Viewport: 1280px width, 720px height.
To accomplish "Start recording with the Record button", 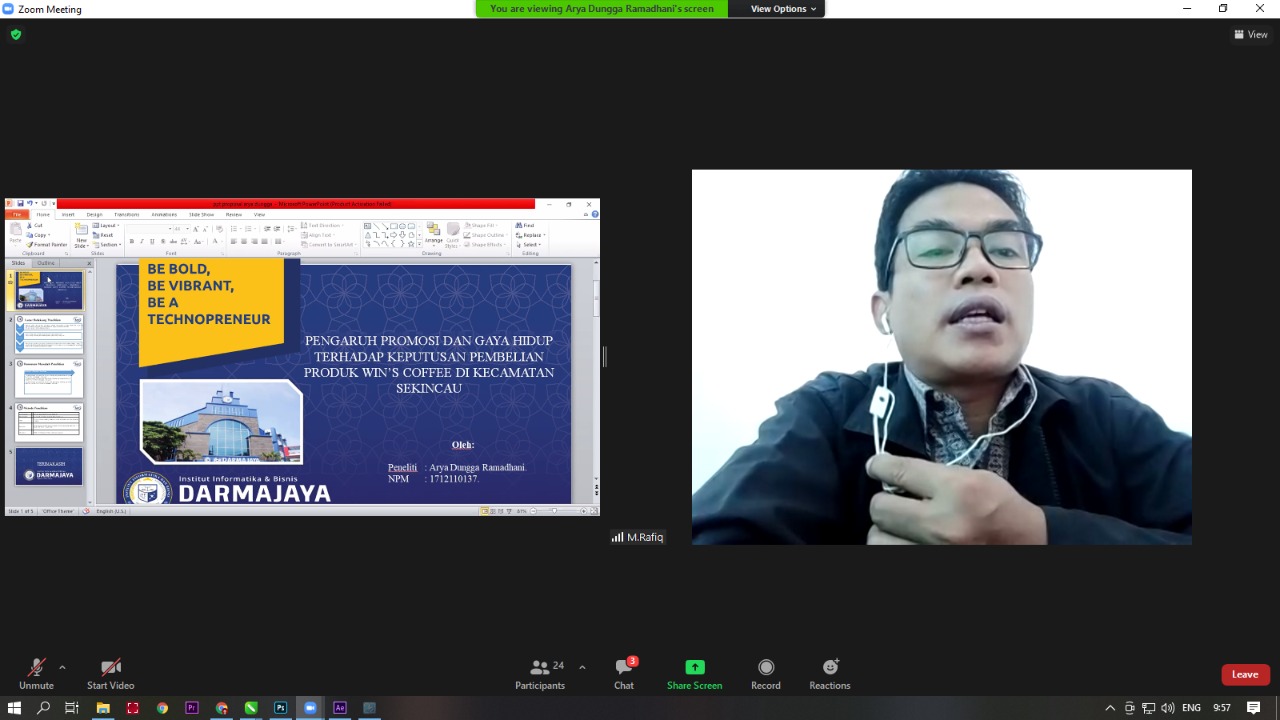I will (765, 674).
